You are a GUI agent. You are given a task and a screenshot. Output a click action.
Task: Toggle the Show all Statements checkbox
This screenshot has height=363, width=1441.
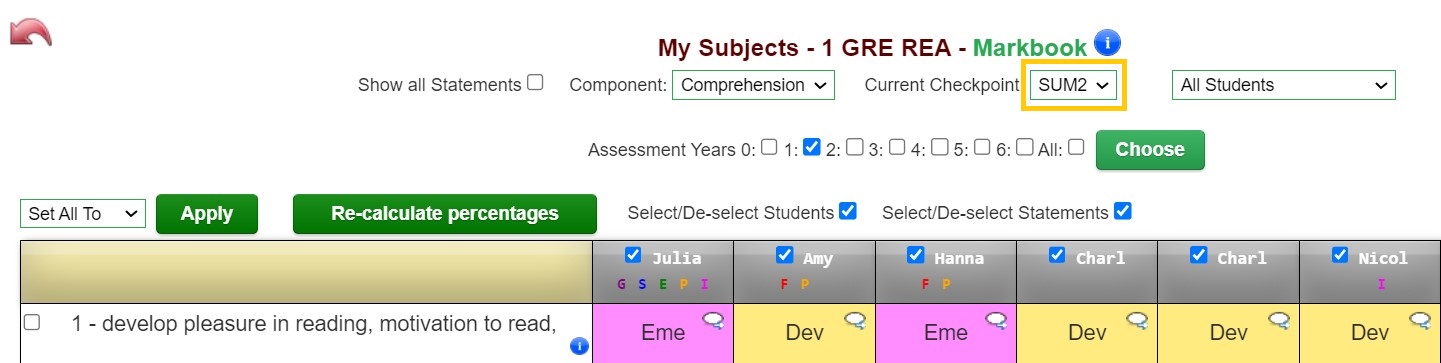pos(535,83)
